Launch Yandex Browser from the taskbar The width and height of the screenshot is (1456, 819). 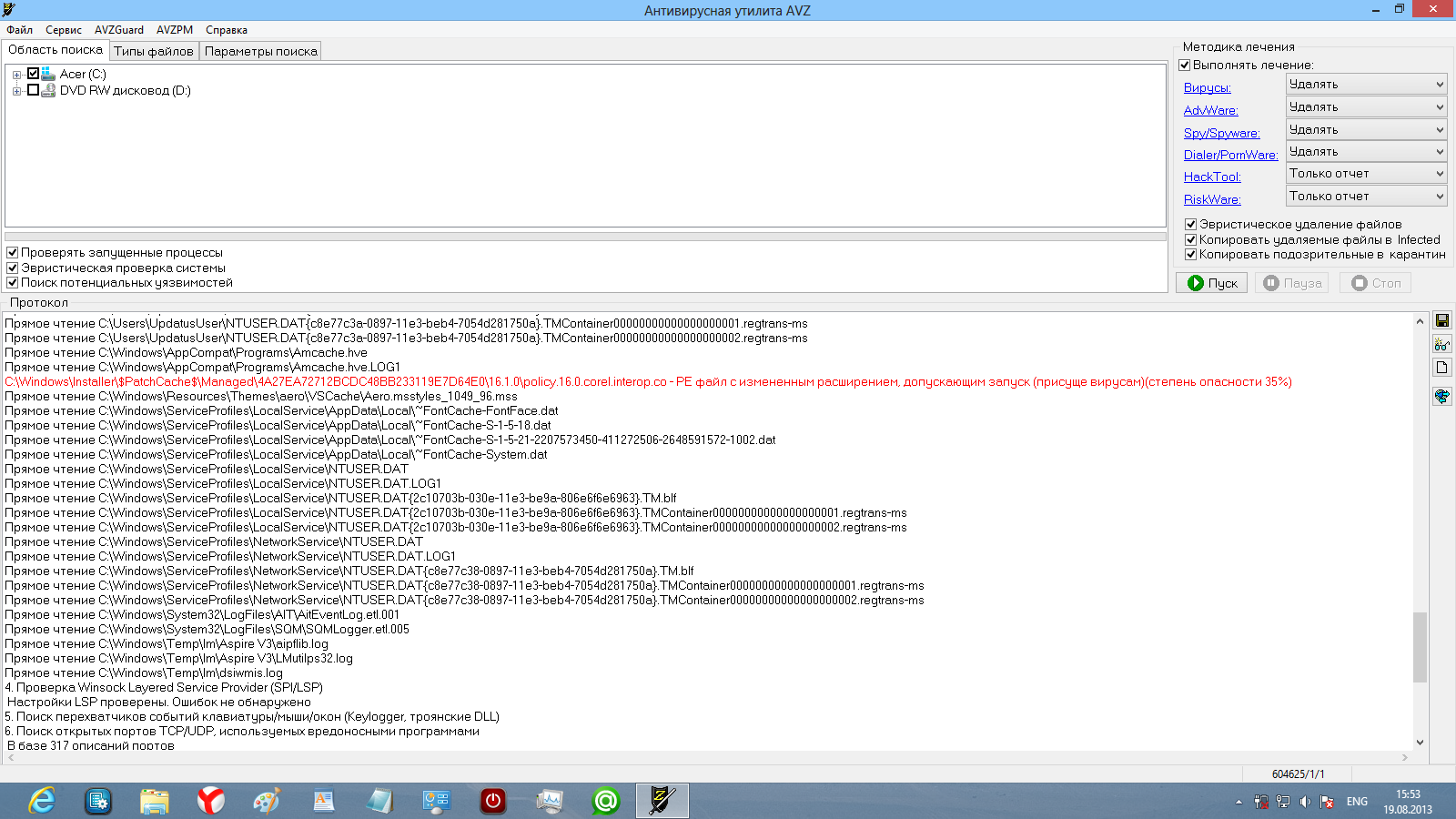pos(211,801)
